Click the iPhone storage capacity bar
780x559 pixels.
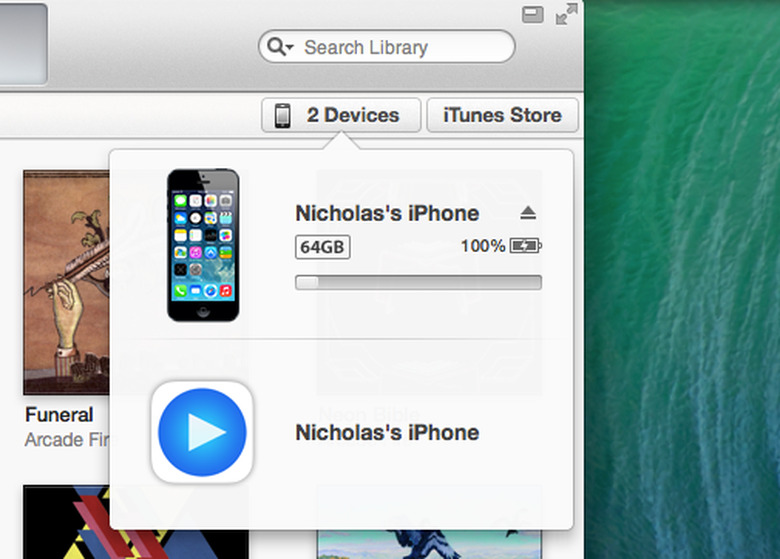418,283
